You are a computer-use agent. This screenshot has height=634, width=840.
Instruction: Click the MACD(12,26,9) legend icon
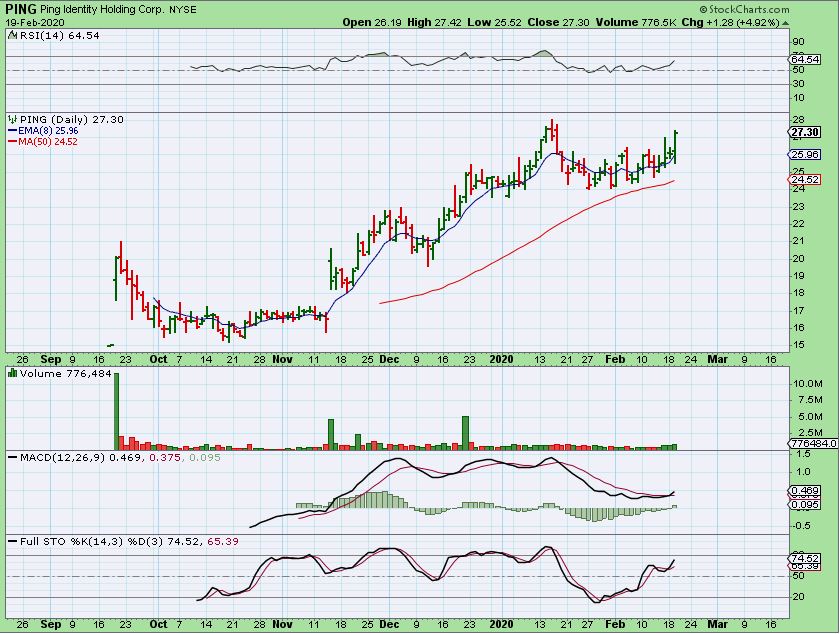point(12,457)
